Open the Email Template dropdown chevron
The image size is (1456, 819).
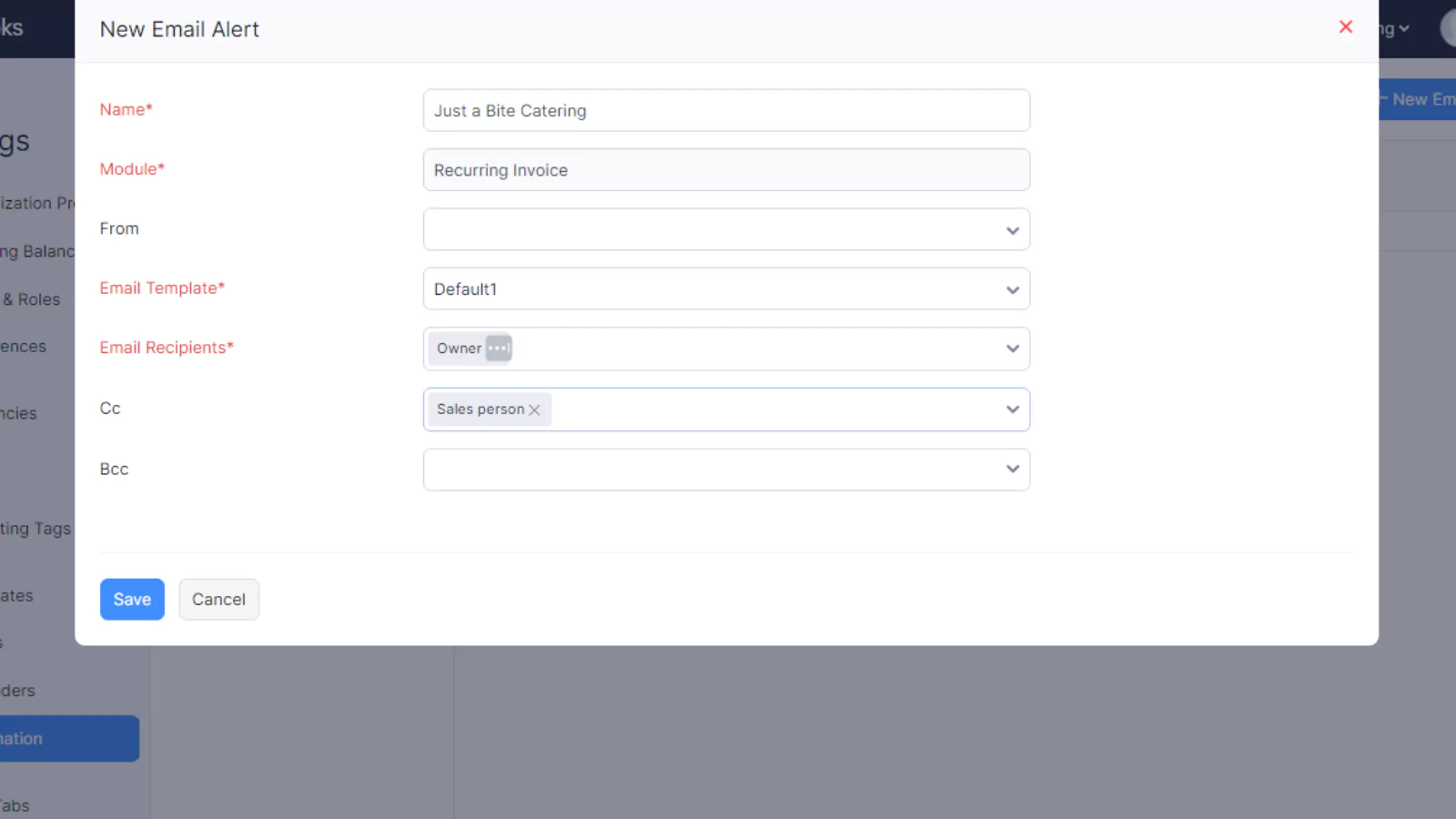pyautogui.click(x=1012, y=290)
